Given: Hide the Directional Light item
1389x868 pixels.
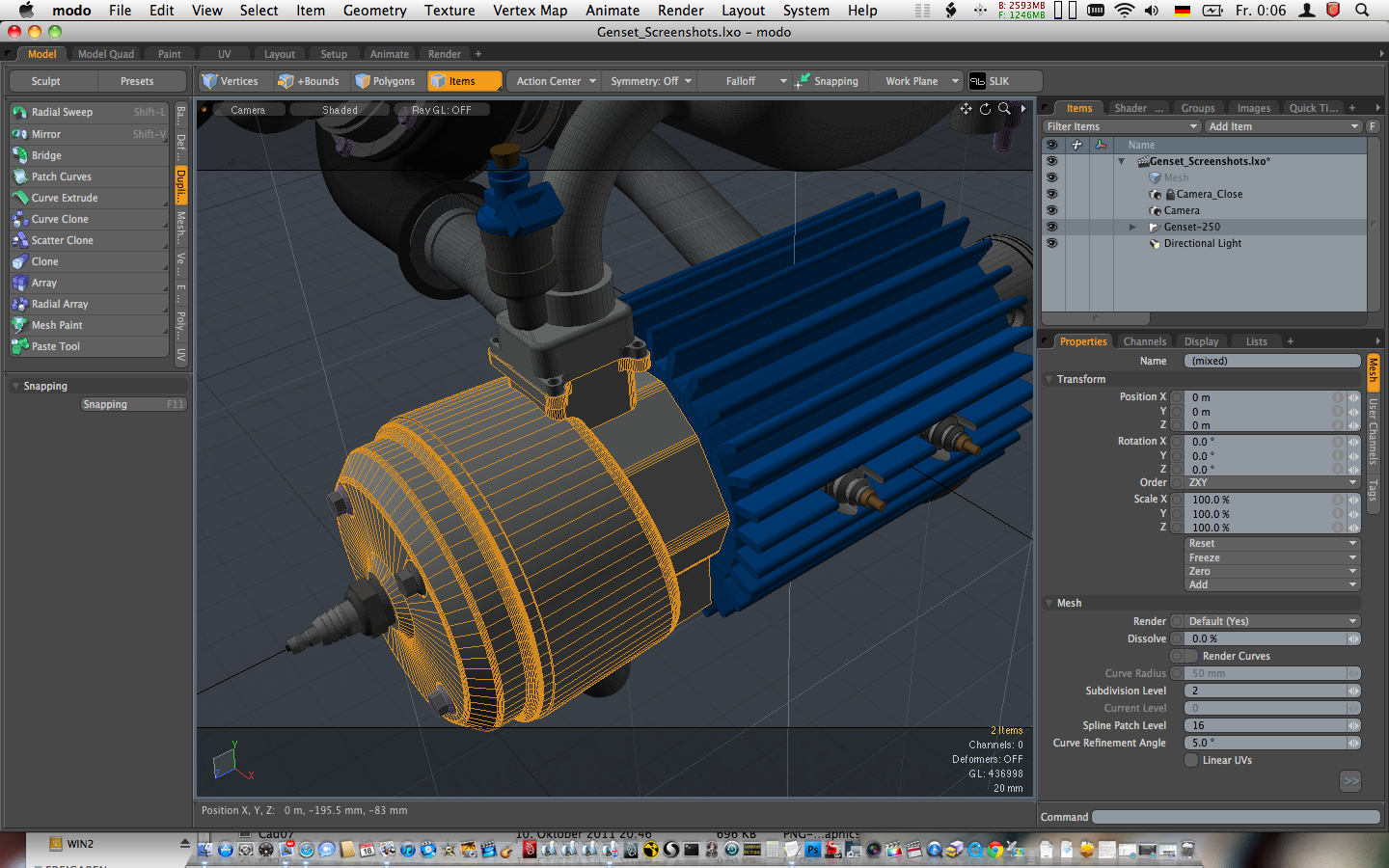Looking at the screenshot, I should [1051, 243].
